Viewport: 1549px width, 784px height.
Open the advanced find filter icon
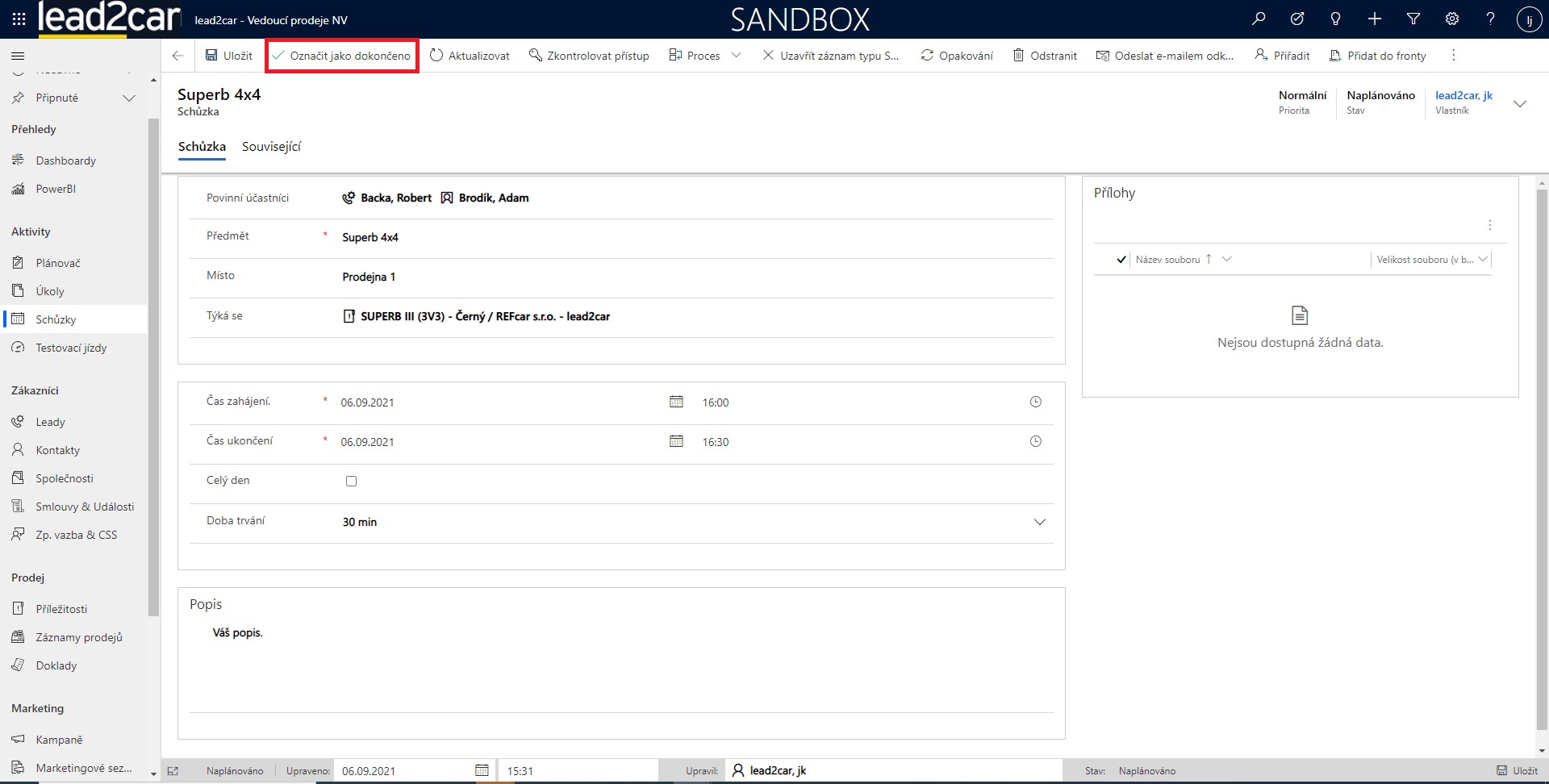pos(1413,19)
